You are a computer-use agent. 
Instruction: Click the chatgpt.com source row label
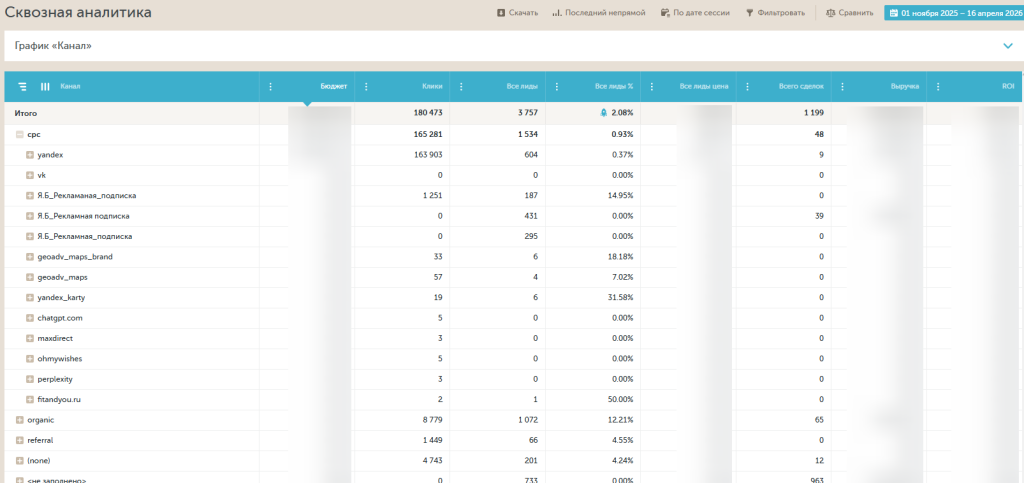[x=60, y=318]
